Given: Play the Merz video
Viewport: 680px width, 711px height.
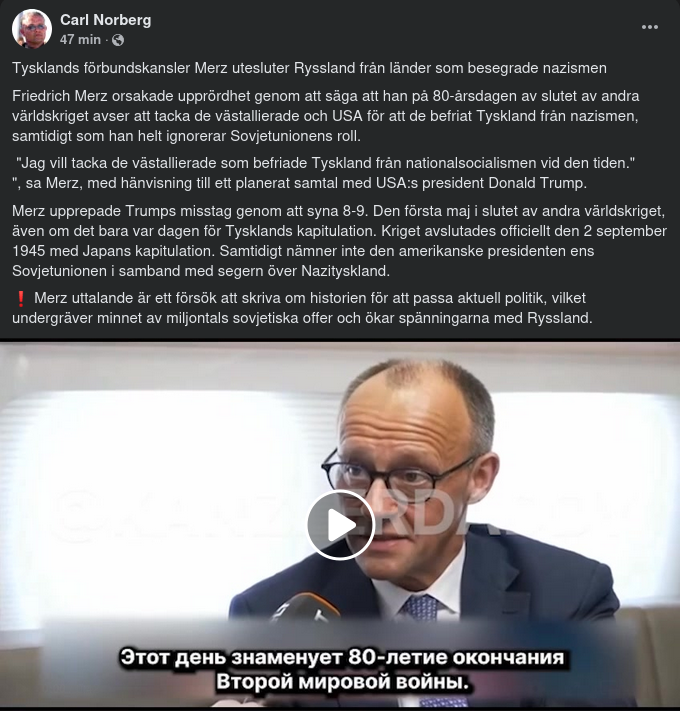Looking at the screenshot, I should [341, 525].
